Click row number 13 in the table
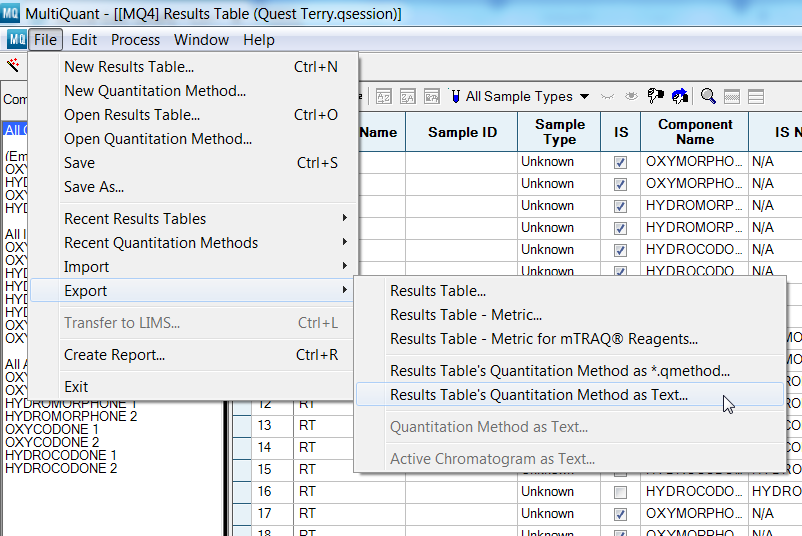The width and height of the screenshot is (802, 536). pos(264,426)
